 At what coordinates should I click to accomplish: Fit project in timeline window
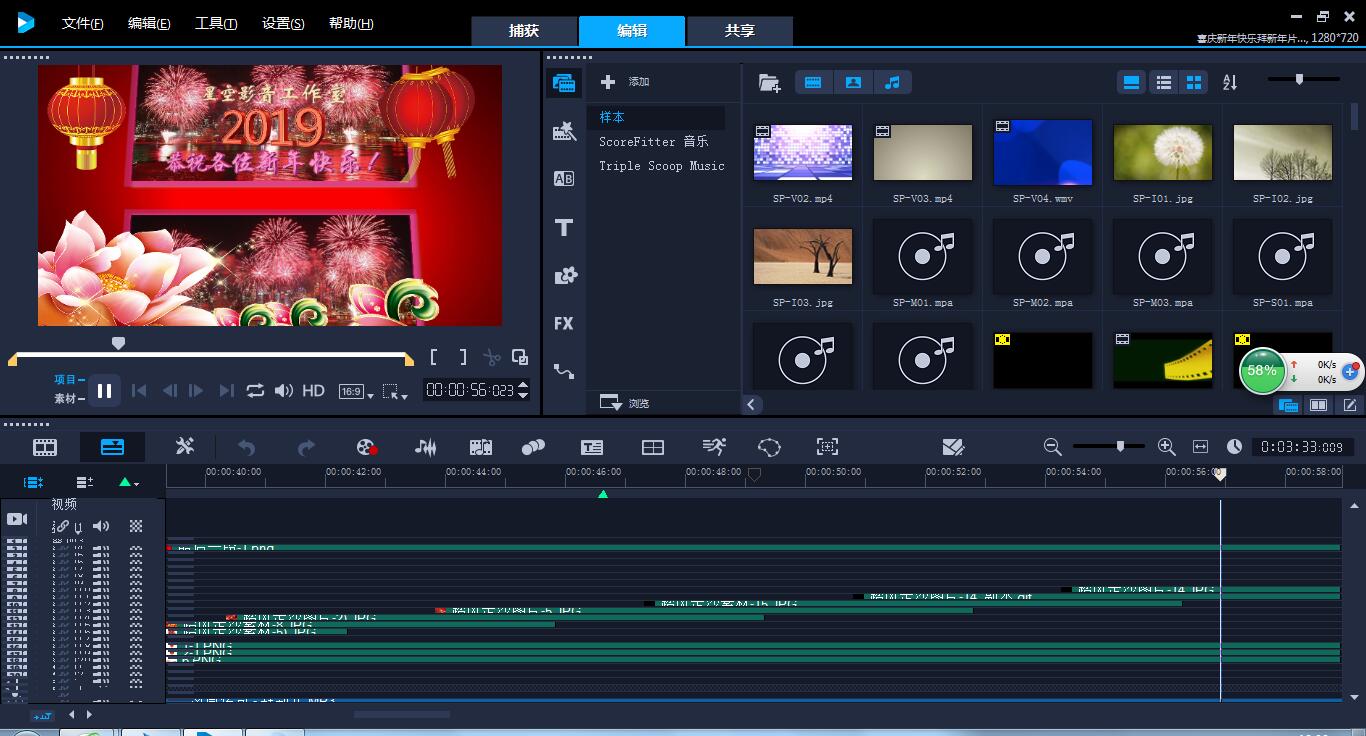(x=1200, y=447)
